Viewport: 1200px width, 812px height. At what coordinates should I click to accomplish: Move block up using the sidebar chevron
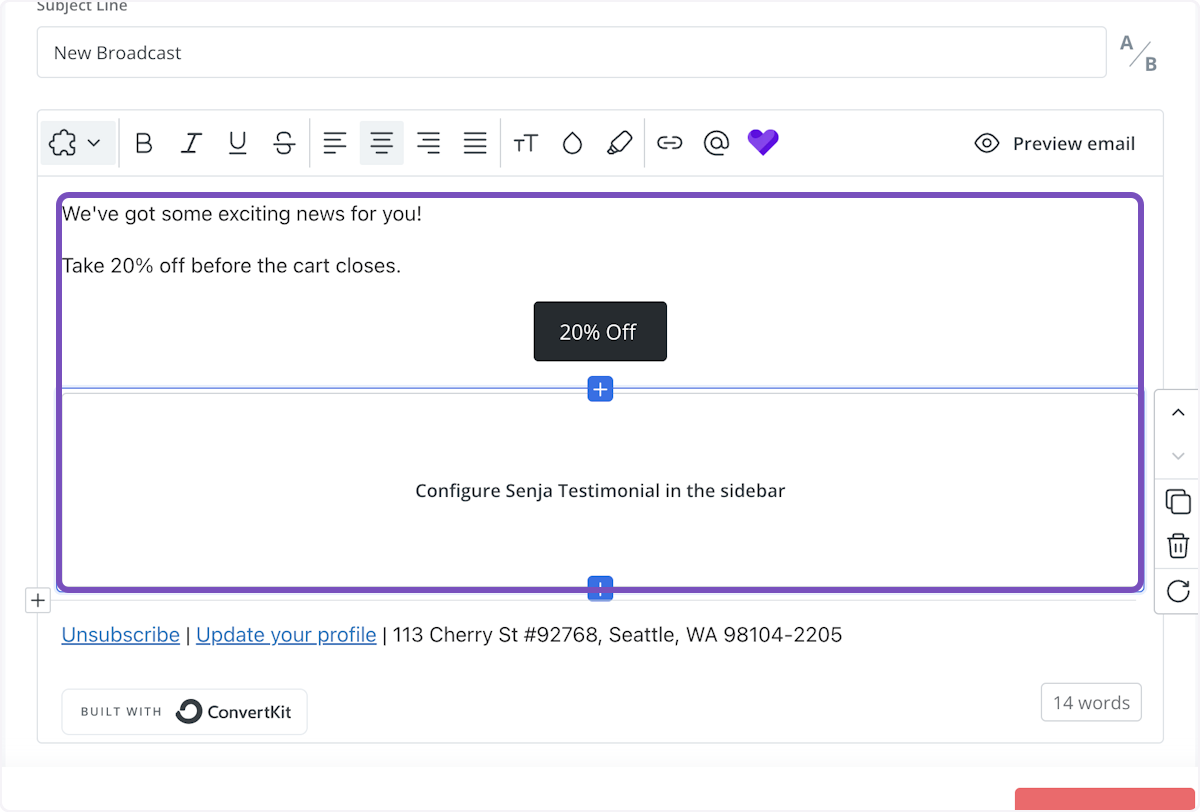[1177, 412]
